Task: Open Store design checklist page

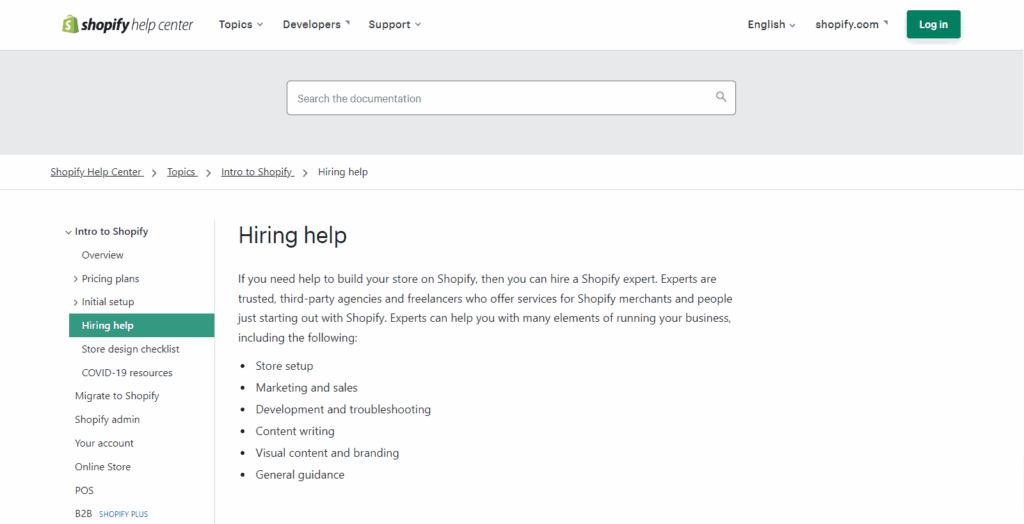Action: (131, 349)
